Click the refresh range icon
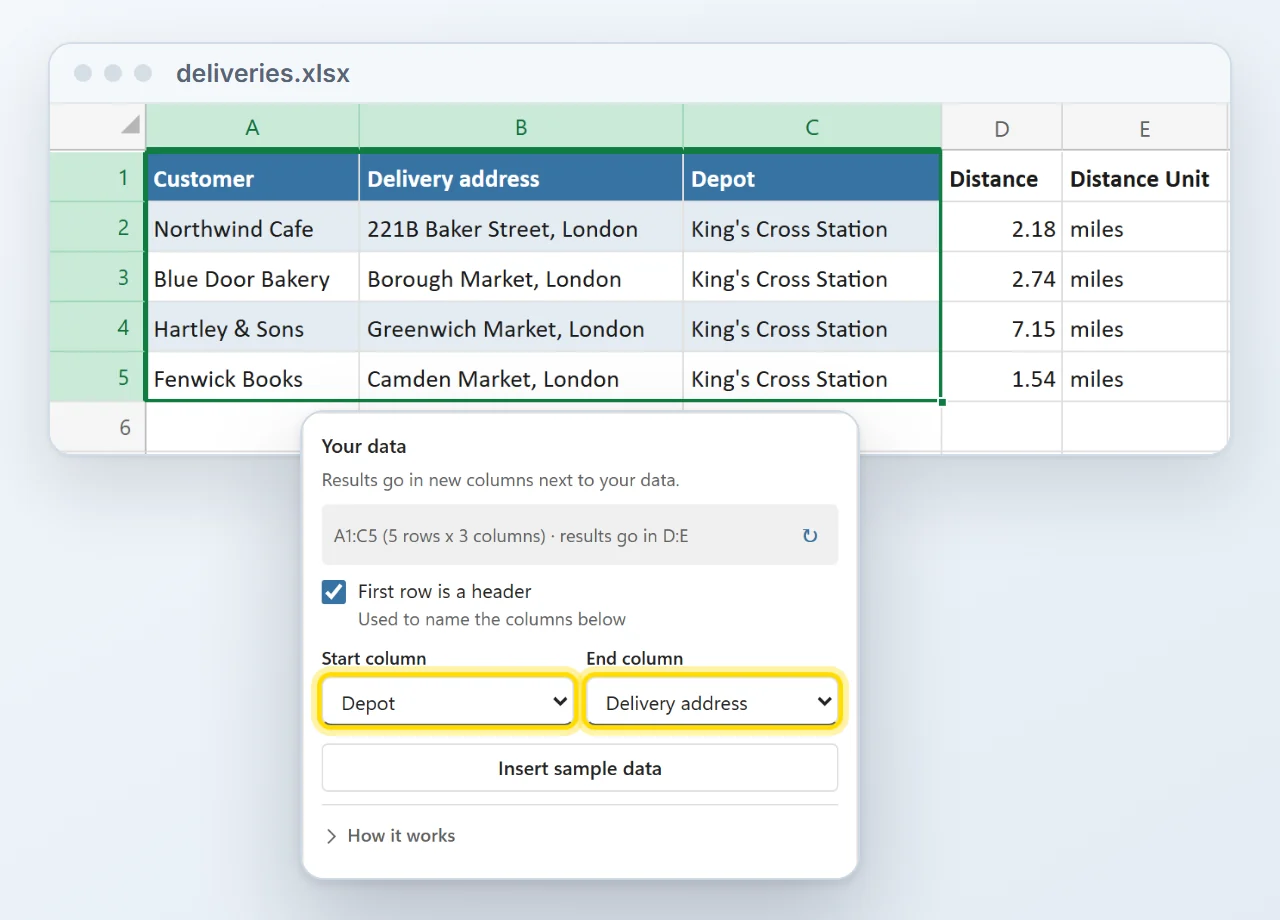The width and height of the screenshot is (1280, 920). [x=810, y=536]
